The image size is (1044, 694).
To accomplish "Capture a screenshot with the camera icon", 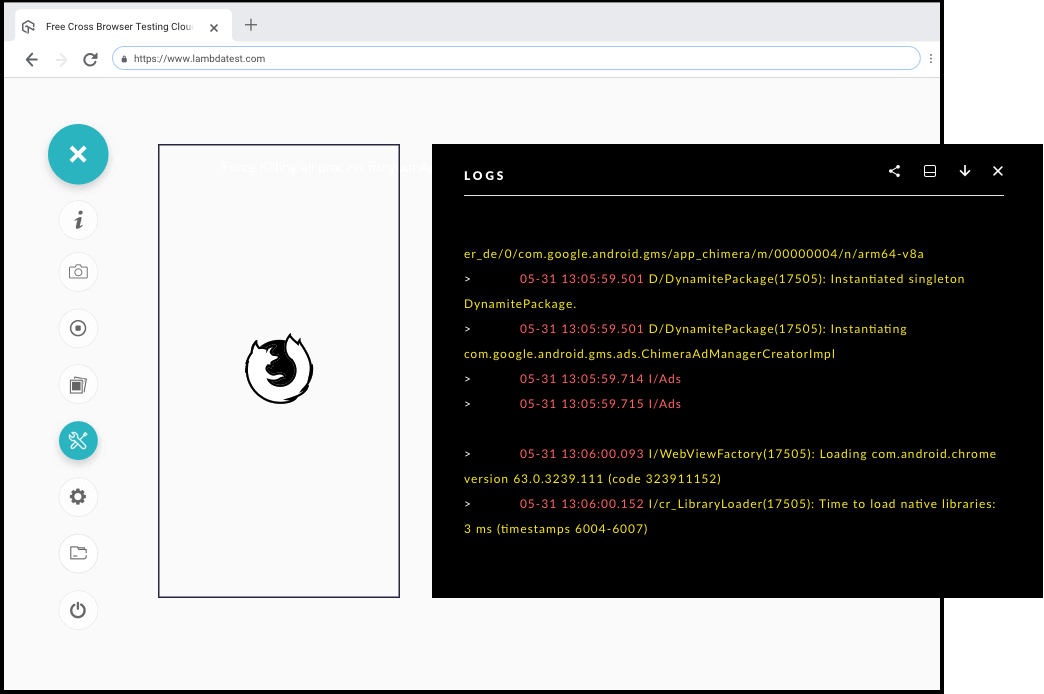I will click(78, 272).
